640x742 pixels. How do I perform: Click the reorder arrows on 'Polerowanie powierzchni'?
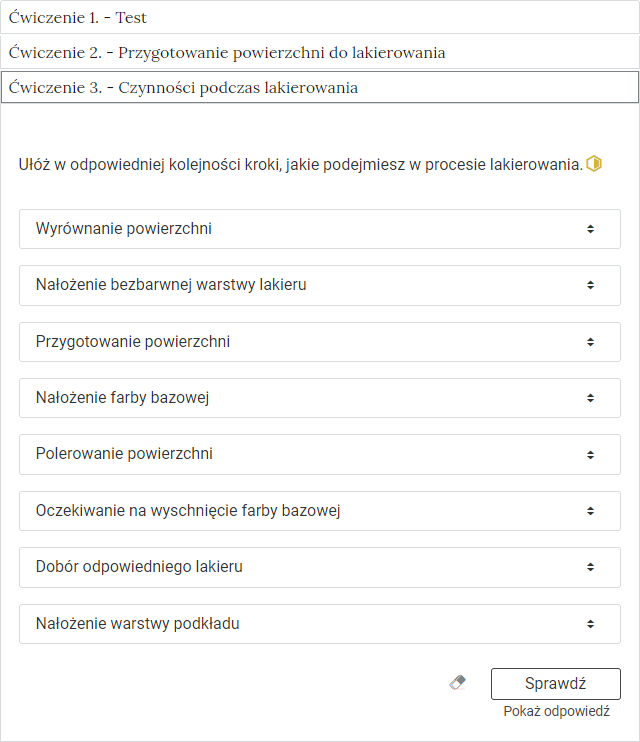coord(591,454)
